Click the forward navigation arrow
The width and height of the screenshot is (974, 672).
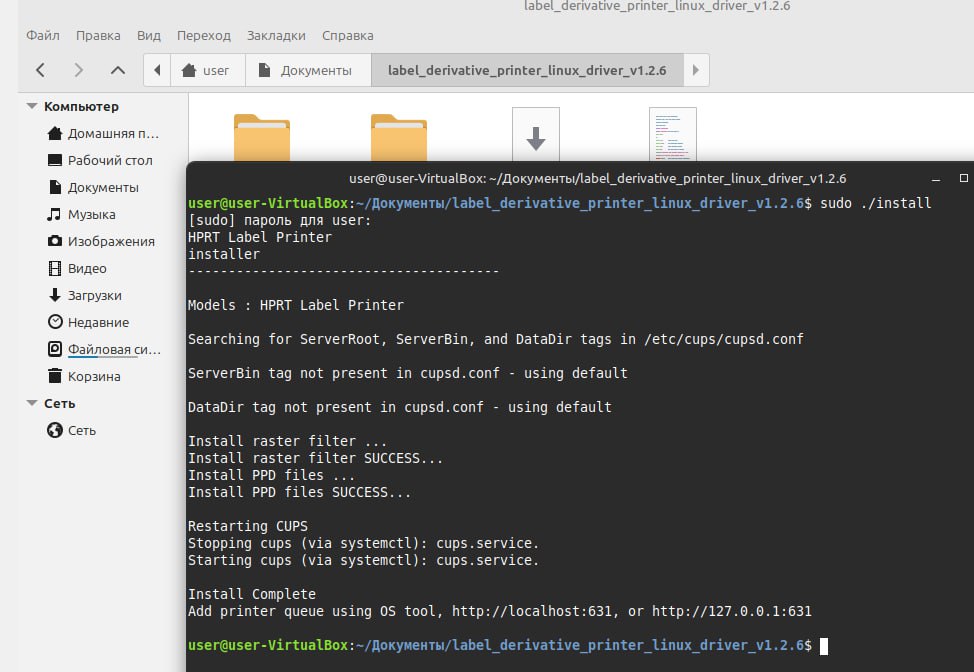[79, 70]
